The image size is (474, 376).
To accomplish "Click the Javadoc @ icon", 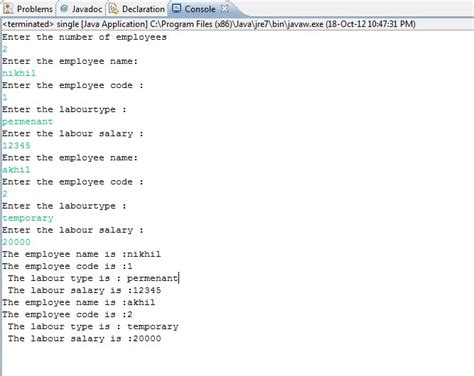I will coord(64,9).
